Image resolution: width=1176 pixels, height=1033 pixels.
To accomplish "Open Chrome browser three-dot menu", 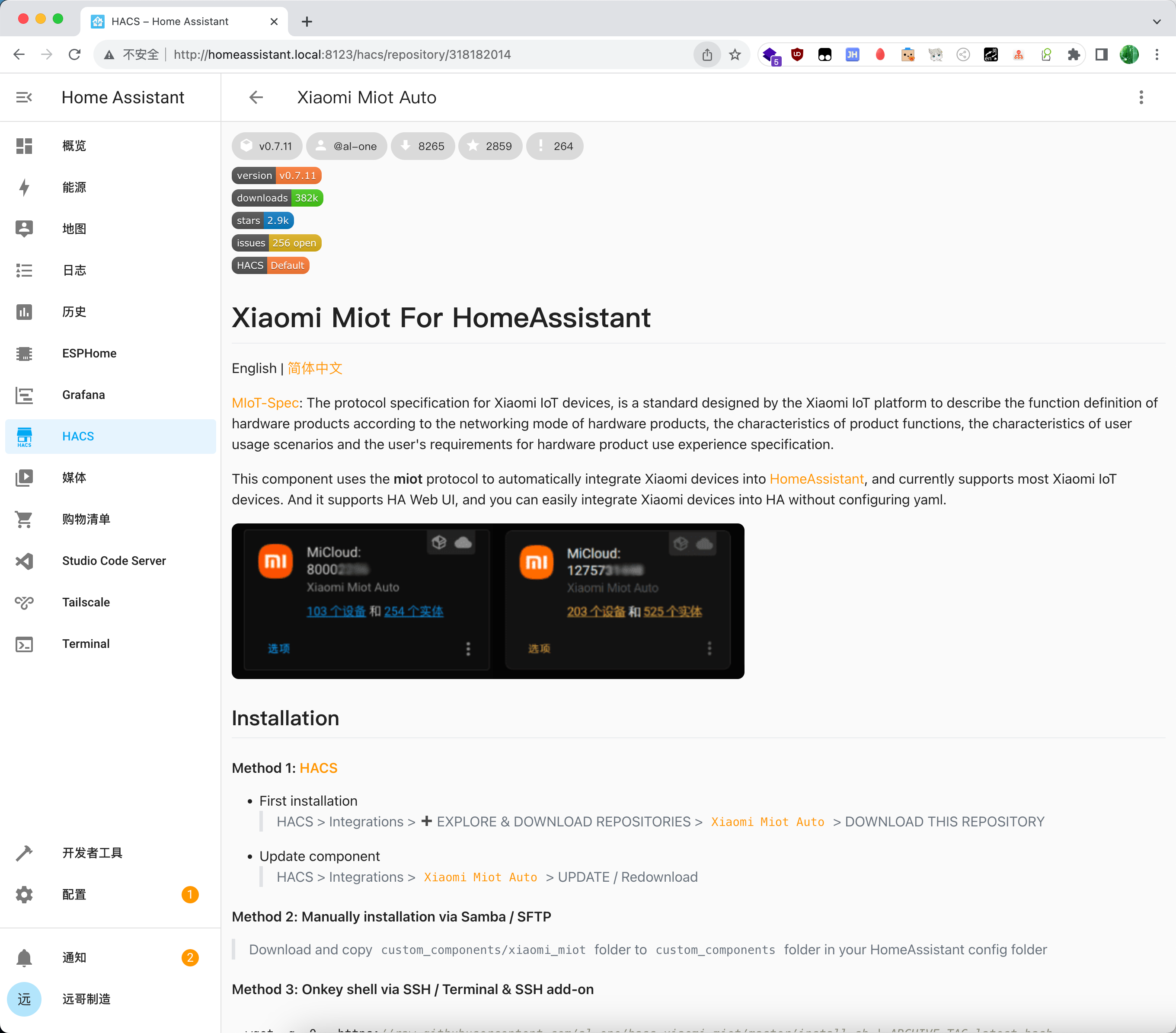I will tap(1157, 54).
